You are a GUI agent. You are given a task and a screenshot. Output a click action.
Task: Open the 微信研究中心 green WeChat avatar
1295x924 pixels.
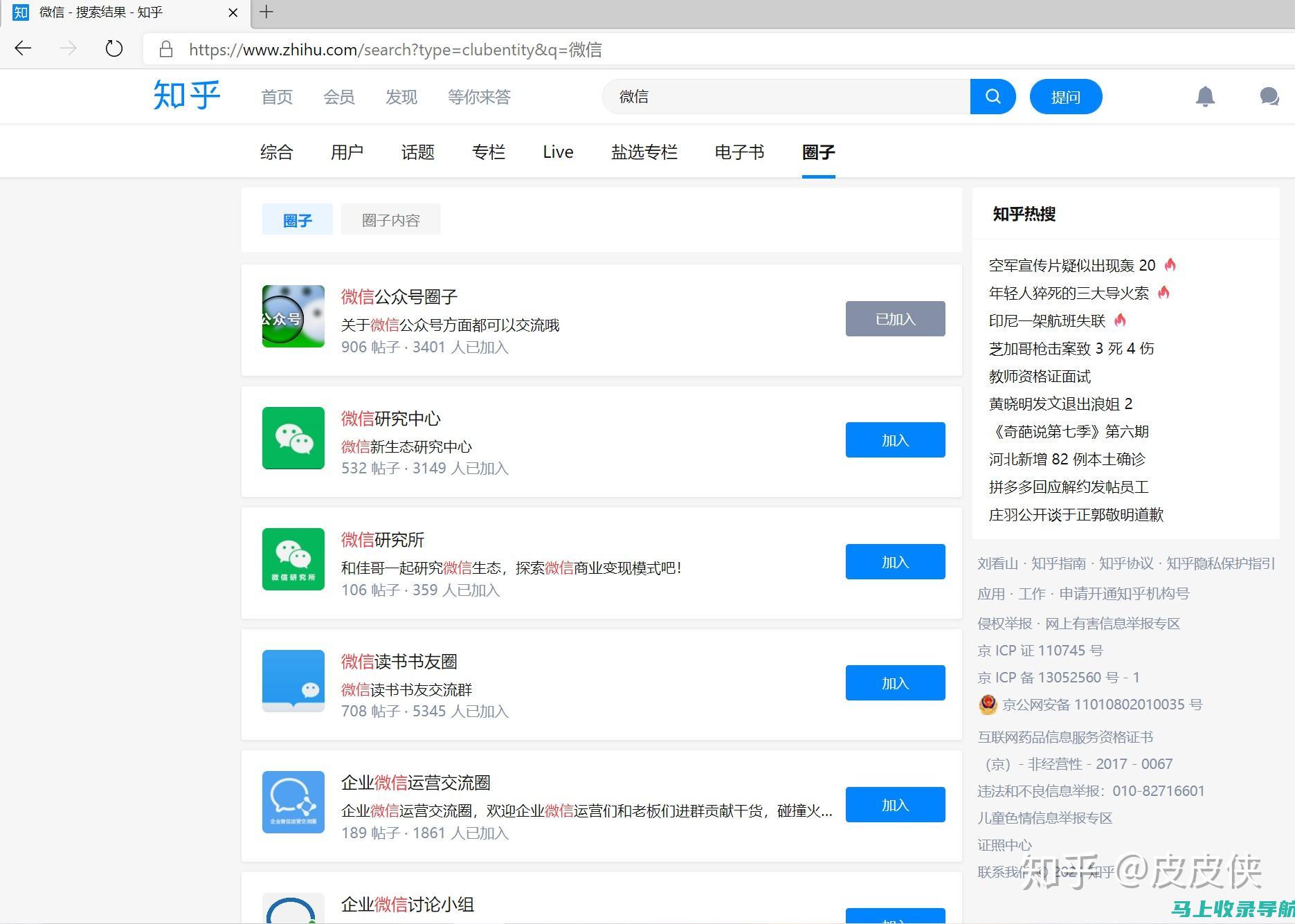coord(293,438)
